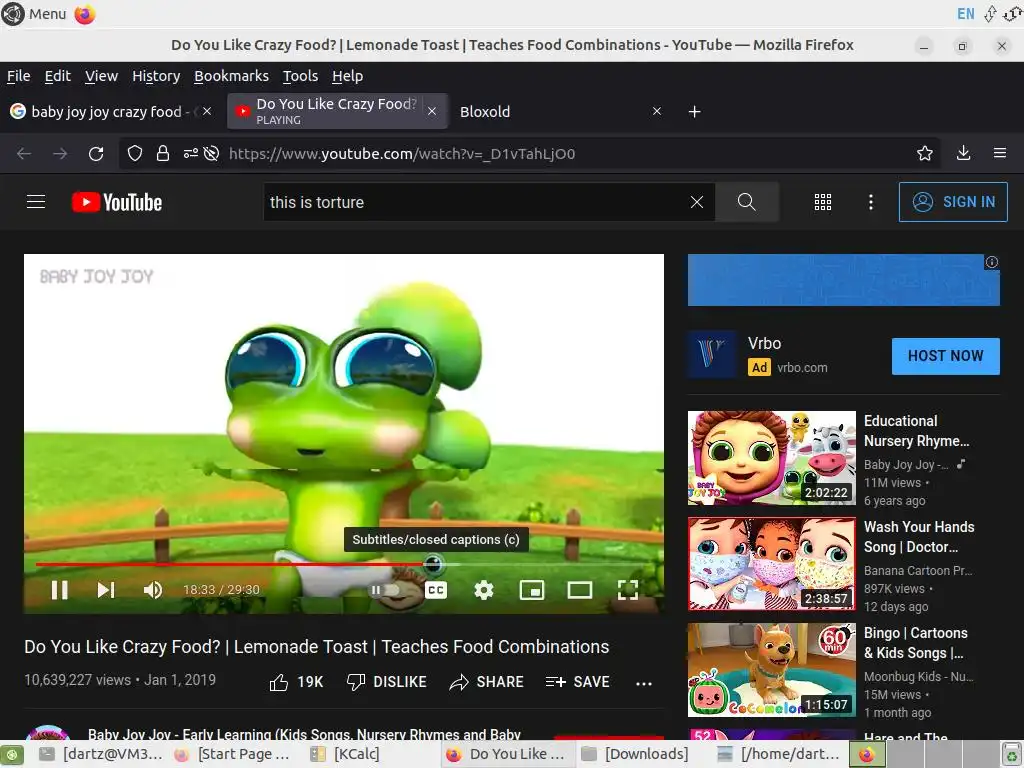The height and width of the screenshot is (768, 1024).
Task: Click DISLIKE on the video
Action: click(387, 682)
